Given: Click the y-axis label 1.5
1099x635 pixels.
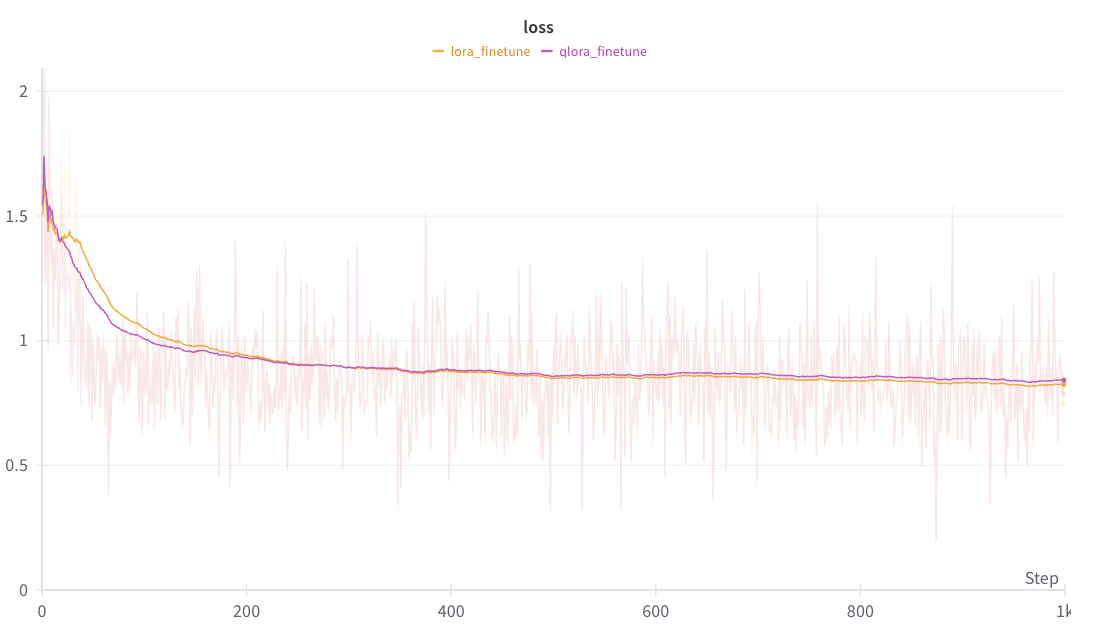Looking at the screenshot, I should point(19,216).
